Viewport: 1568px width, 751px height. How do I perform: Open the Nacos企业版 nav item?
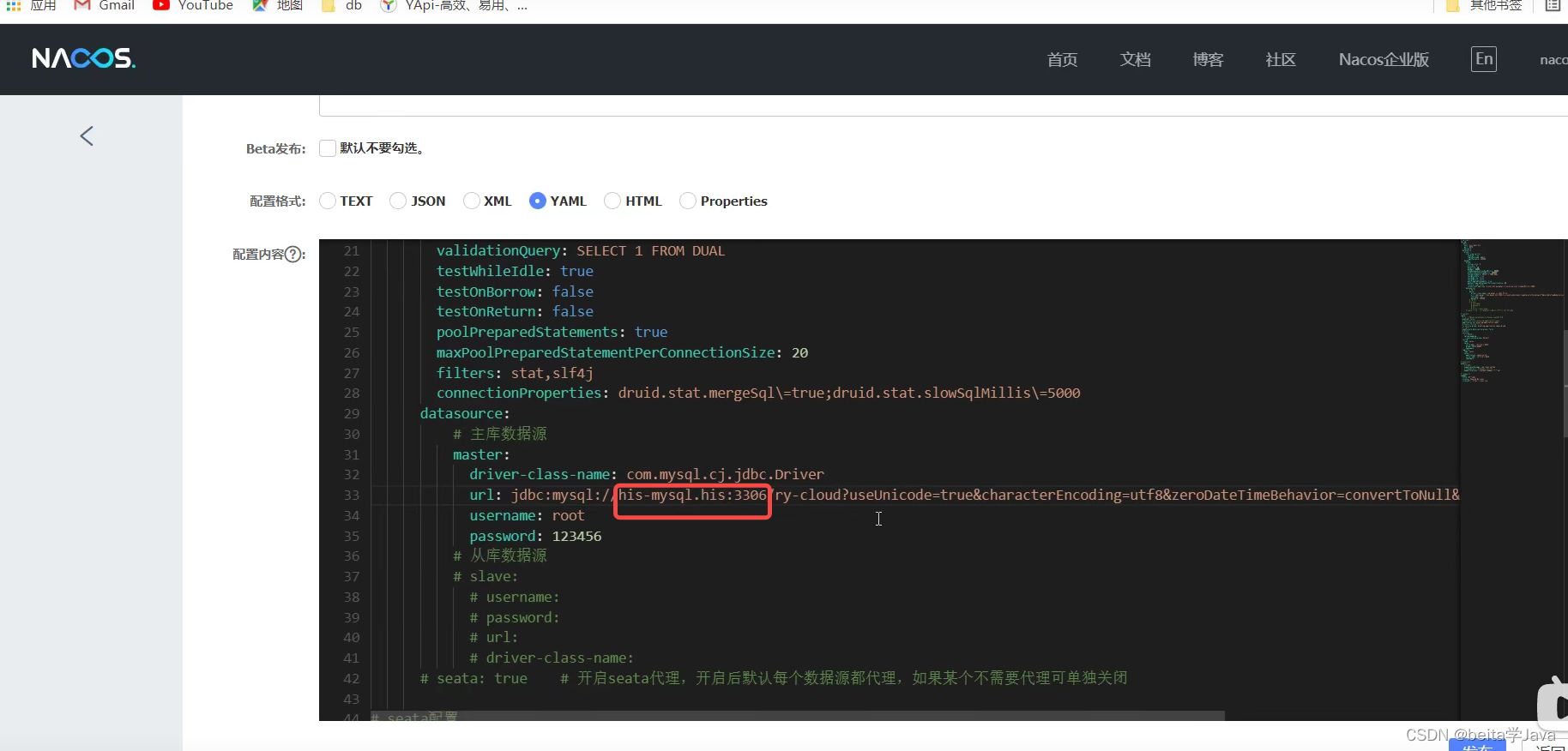tap(1384, 59)
